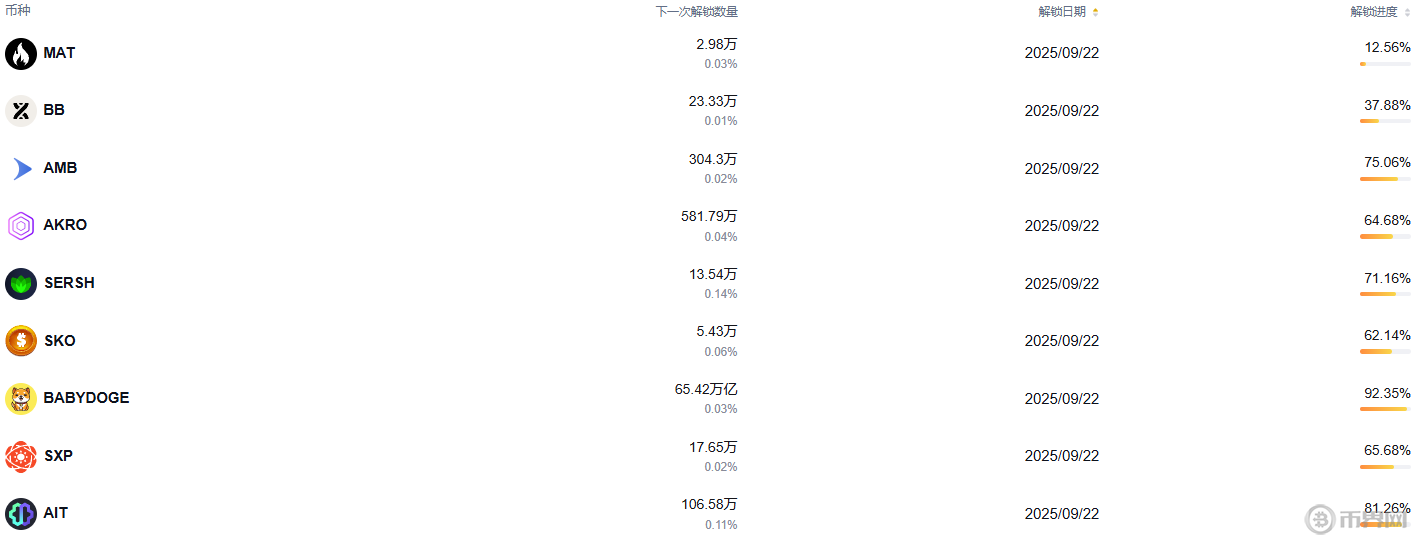Open the AKRO token name link

pos(65,225)
